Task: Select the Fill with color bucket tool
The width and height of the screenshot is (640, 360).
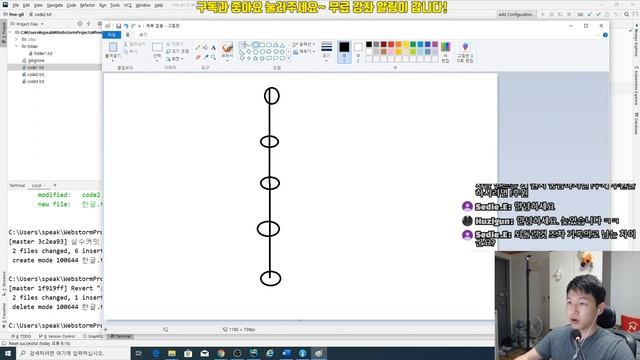Action: tap(205, 48)
